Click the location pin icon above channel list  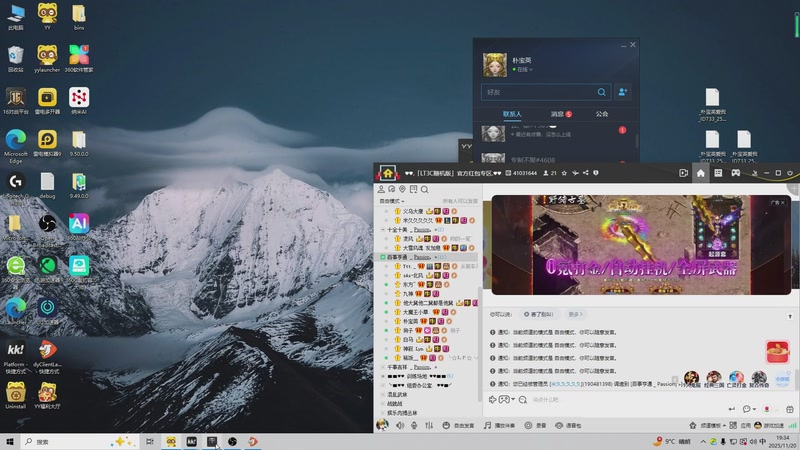coord(403,189)
